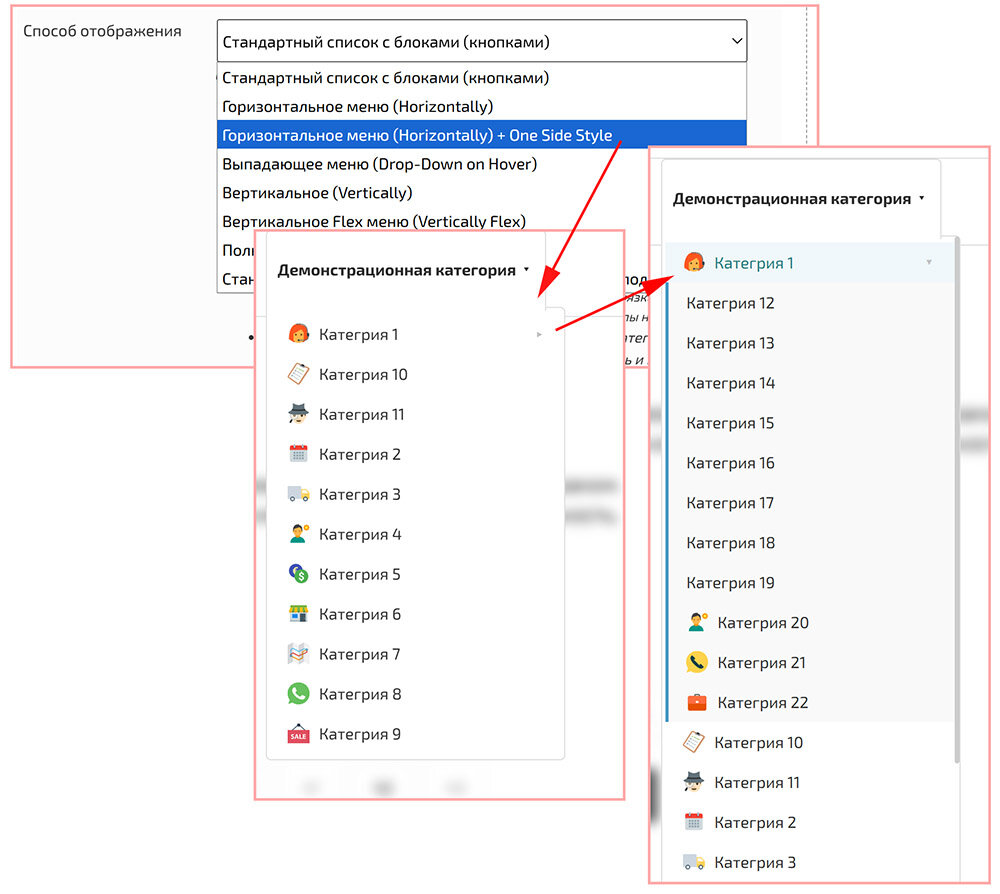Open the Способ отображения combo box
Viewport: 1000px width, 894px height.
[481, 42]
